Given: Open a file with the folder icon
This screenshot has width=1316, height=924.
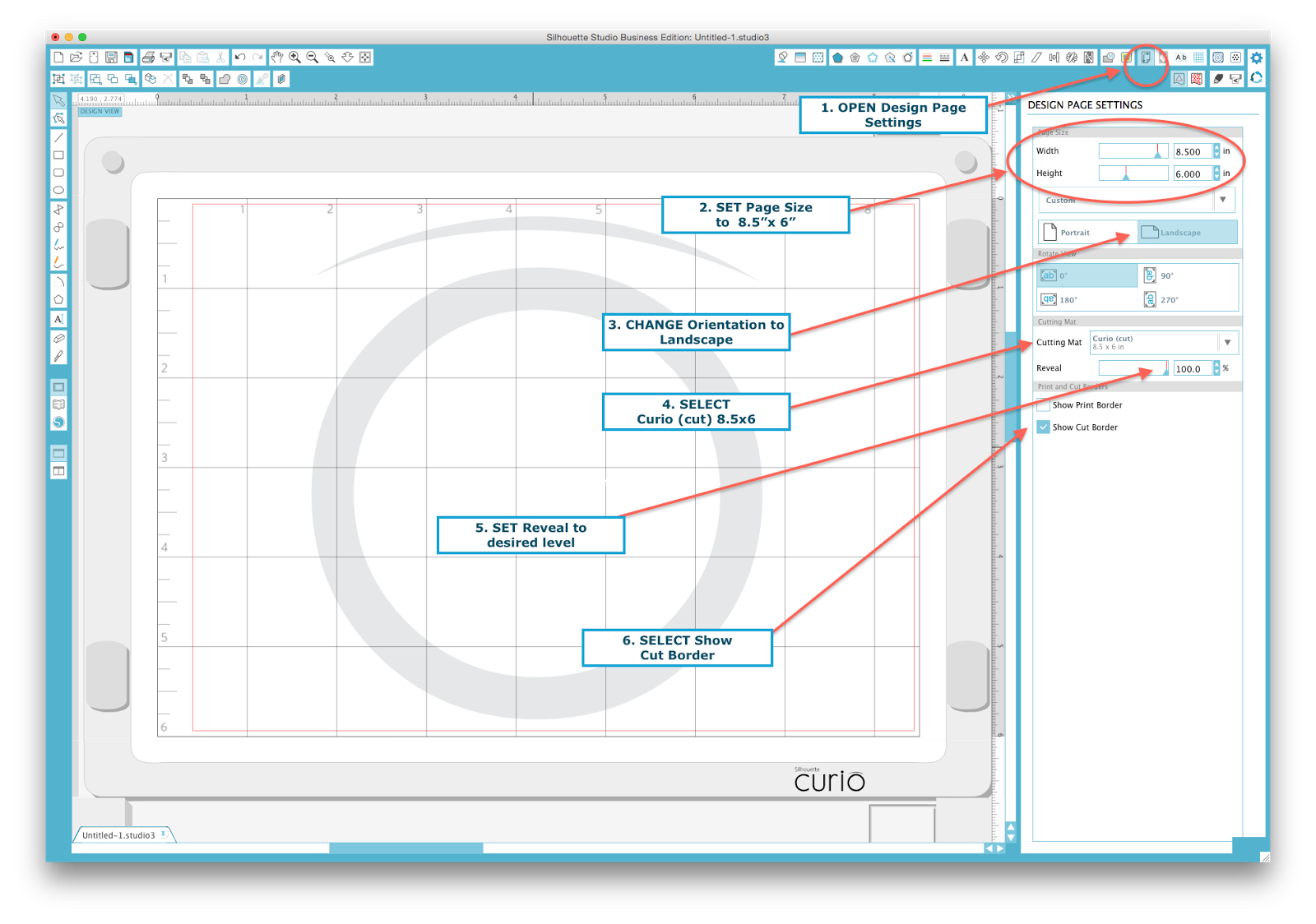Looking at the screenshot, I should click(76, 58).
